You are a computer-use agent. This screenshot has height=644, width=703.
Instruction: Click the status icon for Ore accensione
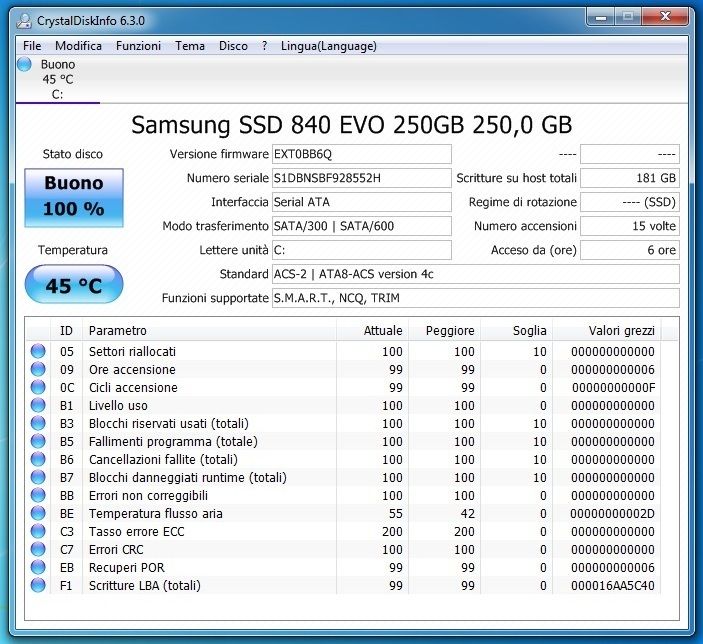point(39,369)
